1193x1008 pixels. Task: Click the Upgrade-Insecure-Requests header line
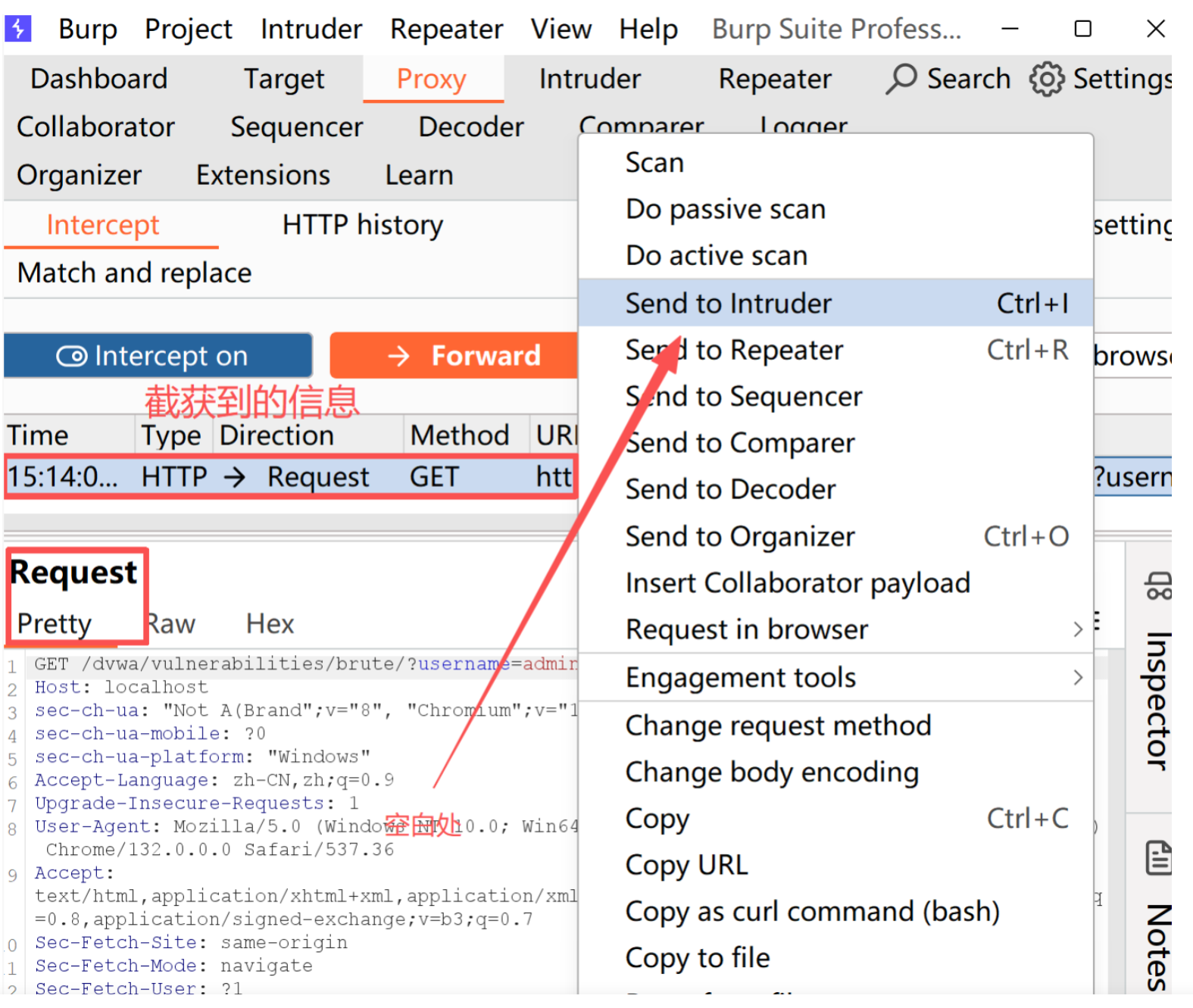pos(197,803)
